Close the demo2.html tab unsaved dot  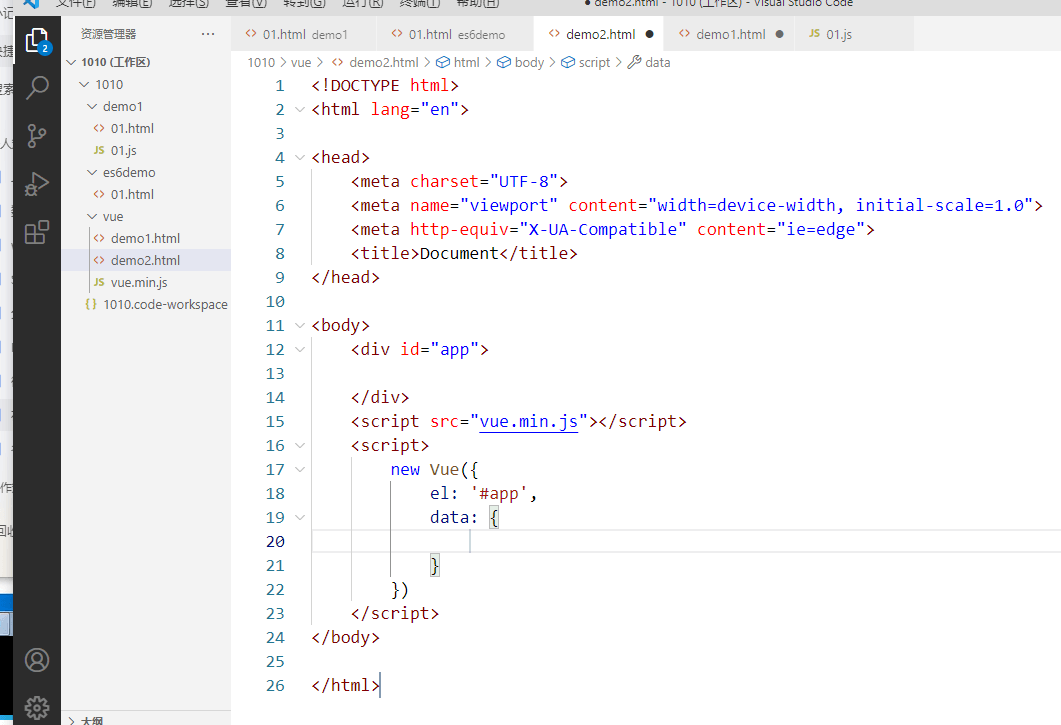click(650, 34)
